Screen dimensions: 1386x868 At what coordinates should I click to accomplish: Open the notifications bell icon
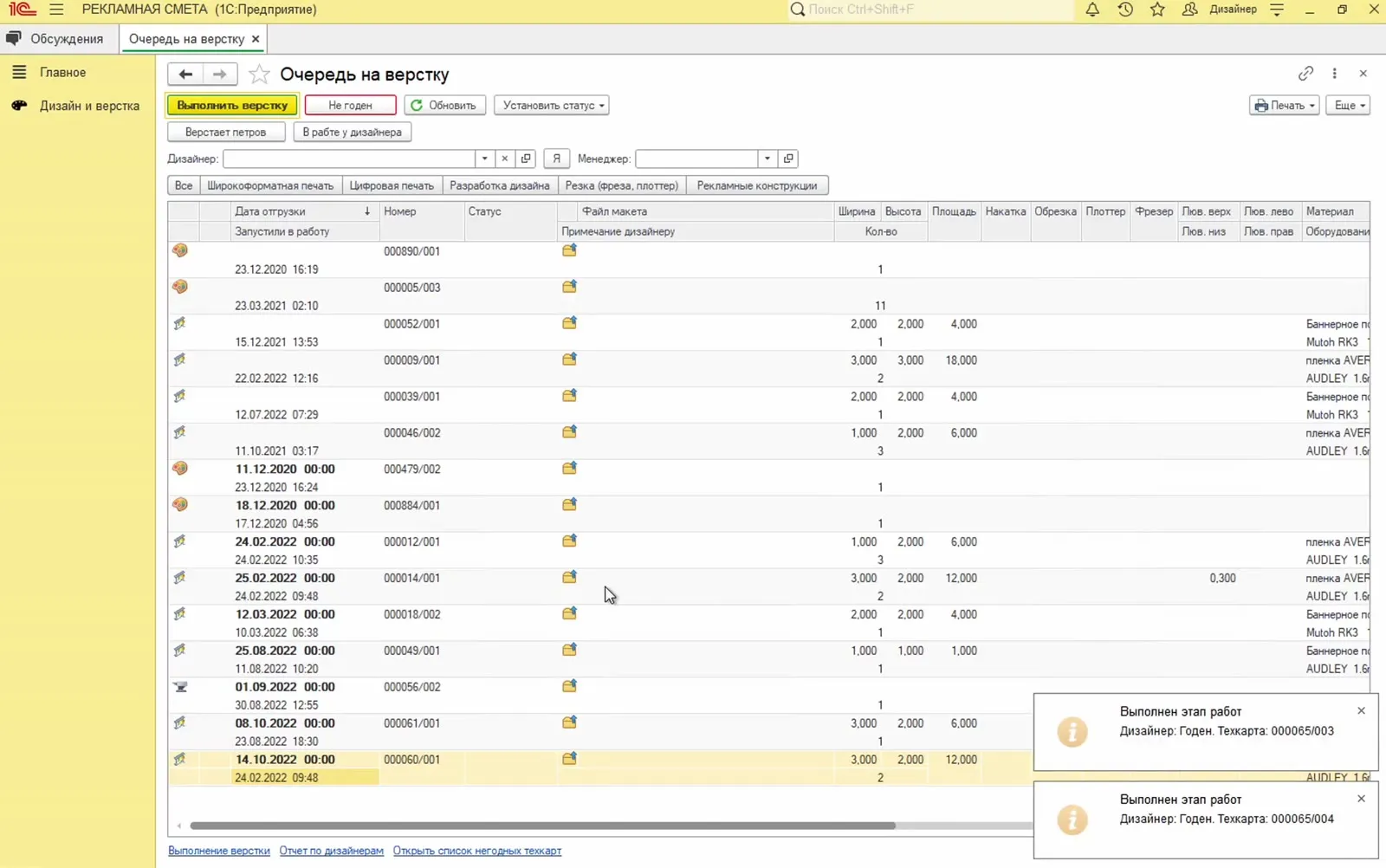pyautogui.click(x=1092, y=10)
